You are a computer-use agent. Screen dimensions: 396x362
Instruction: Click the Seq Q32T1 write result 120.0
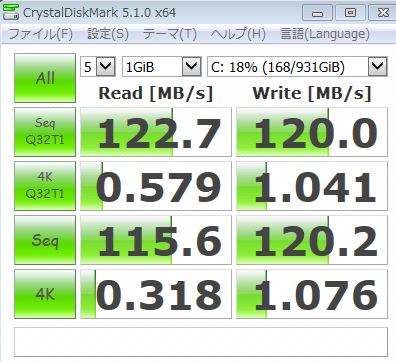tap(312, 132)
